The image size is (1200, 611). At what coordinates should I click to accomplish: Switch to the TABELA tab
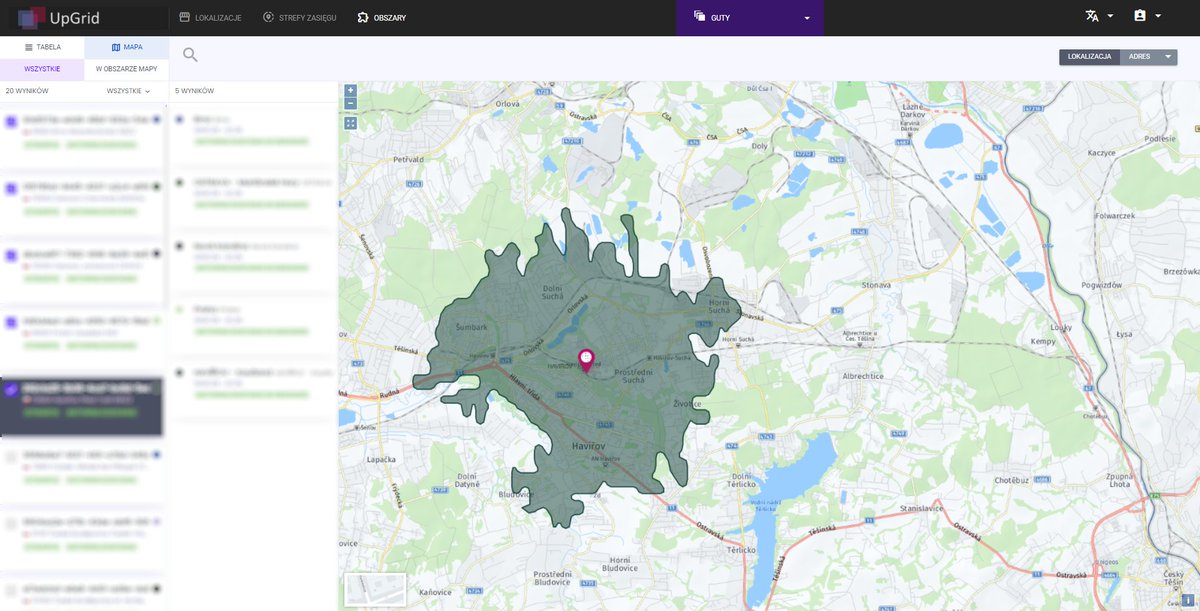(42, 47)
